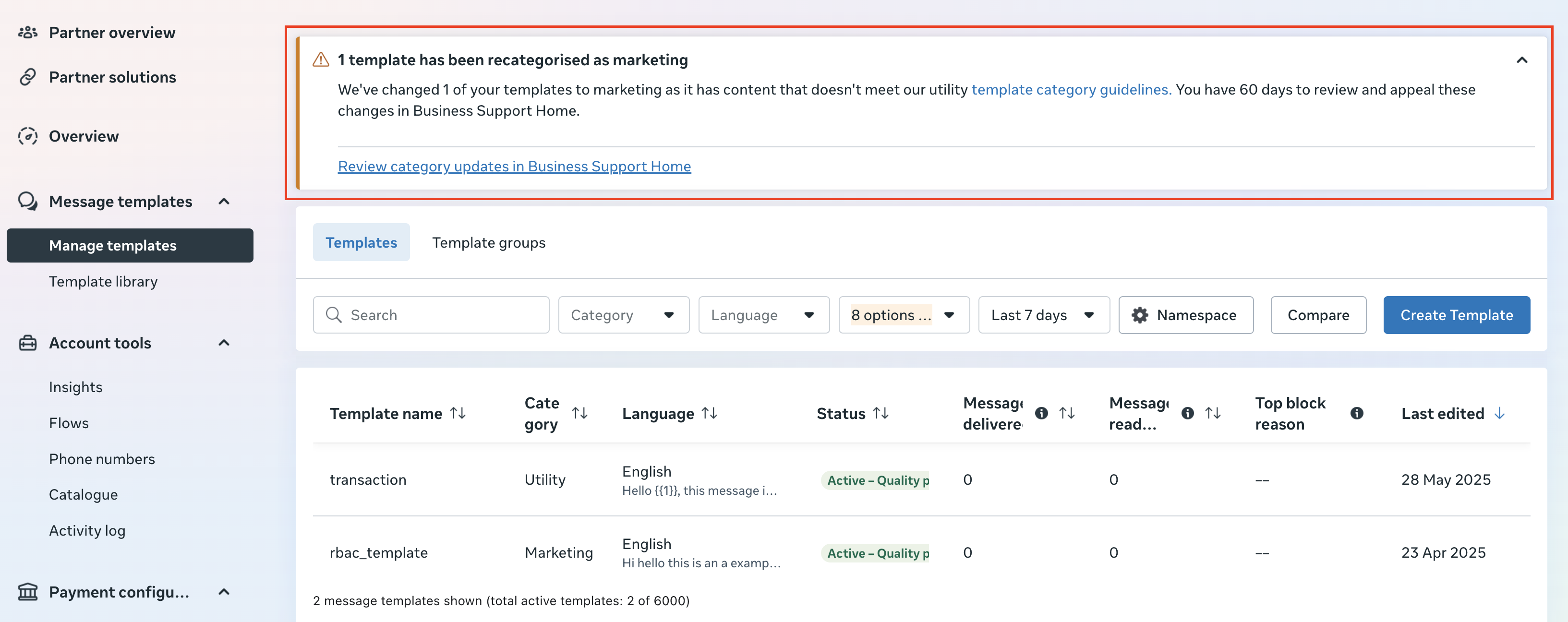Click the template Search field
This screenshot has width=1568, height=622.
point(431,315)
